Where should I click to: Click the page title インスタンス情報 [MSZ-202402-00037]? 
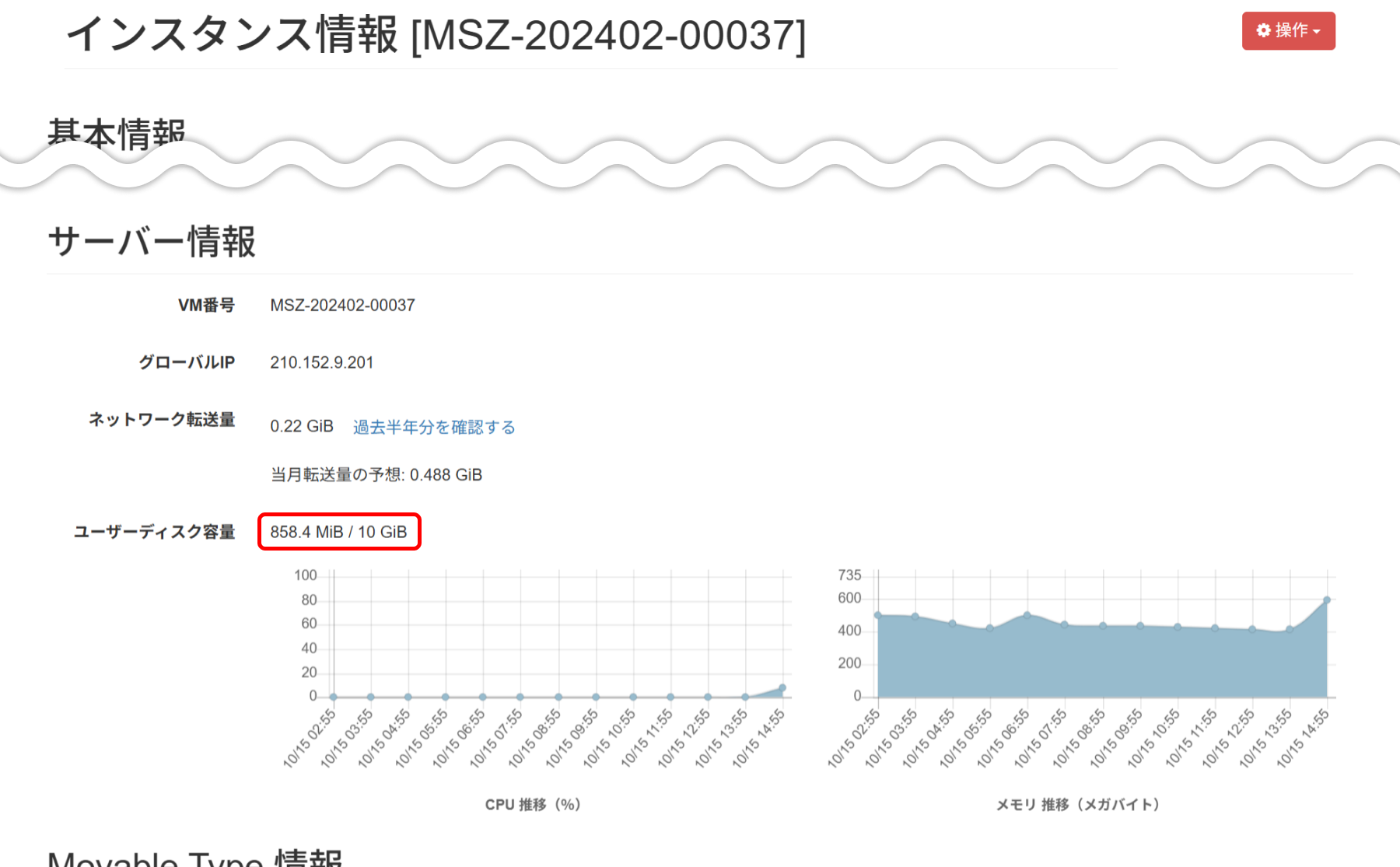pyautogui.click(x=436, y=35)
